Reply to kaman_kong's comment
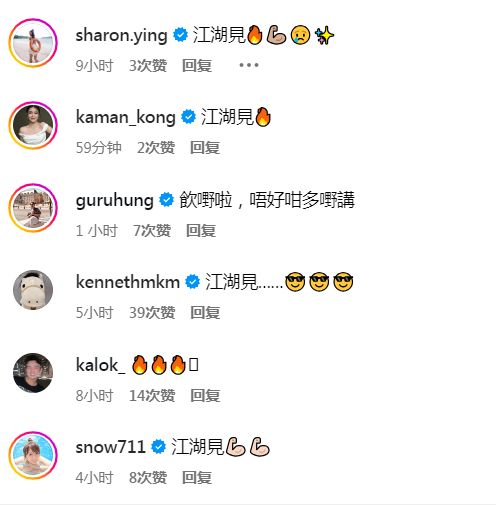 click(205, 147)
